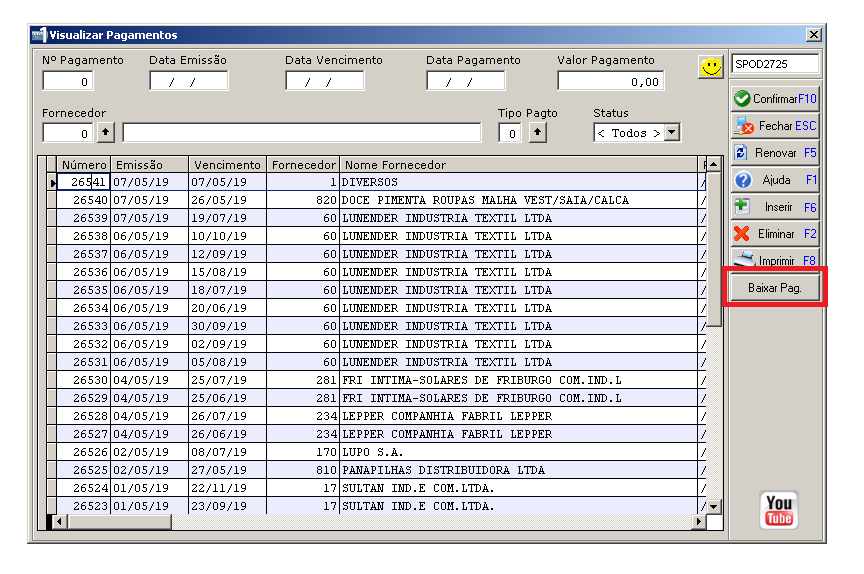Screen dimensions: 864x574
Task: Click the Valor Pagamento field
Action: point(611,82)
